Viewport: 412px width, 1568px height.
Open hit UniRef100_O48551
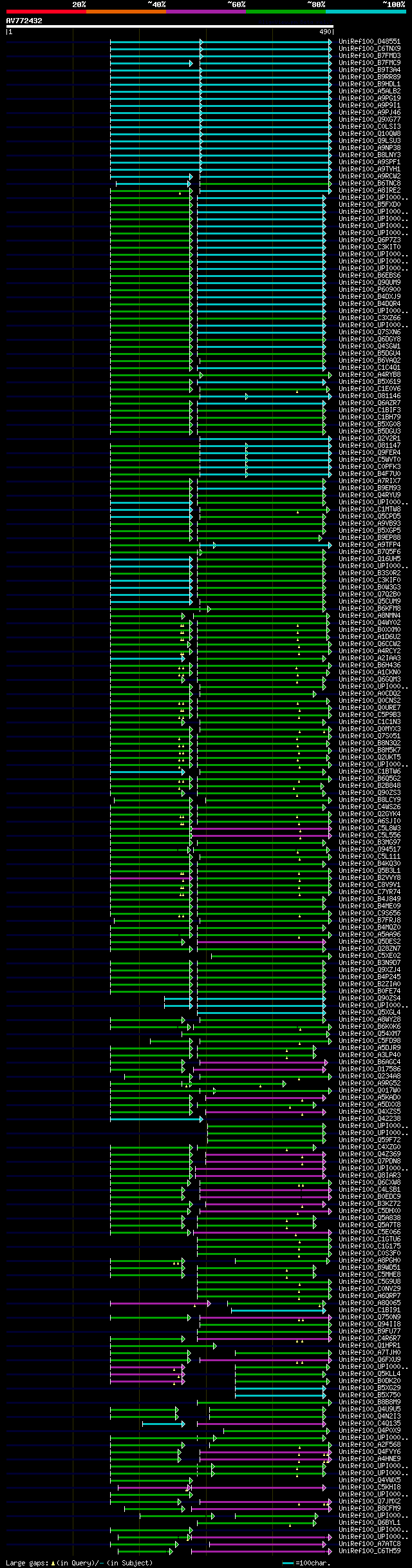click(370, 41)
